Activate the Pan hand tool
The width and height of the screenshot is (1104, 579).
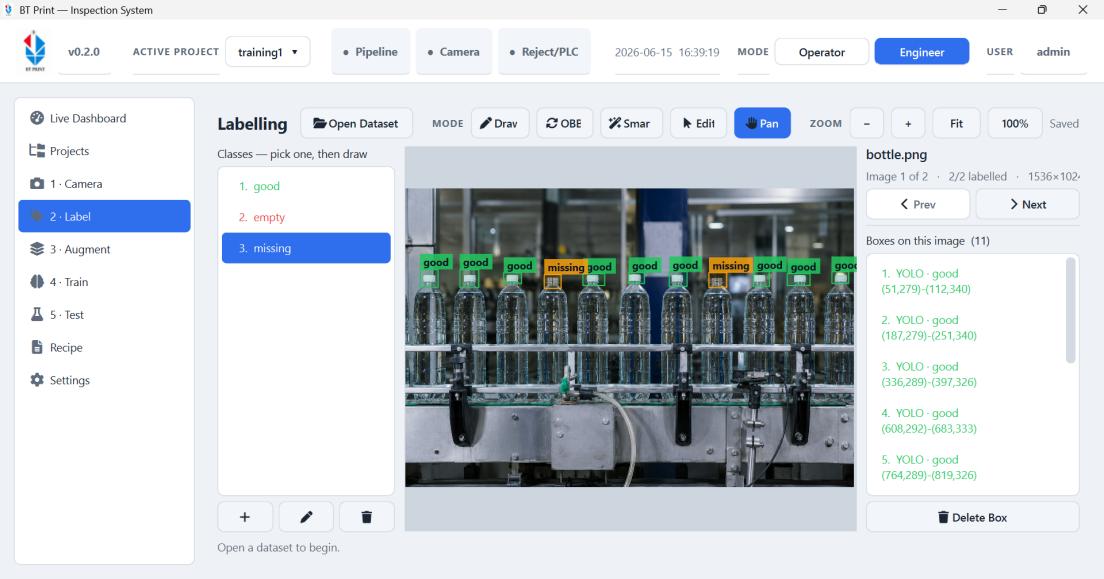[763, 123]
